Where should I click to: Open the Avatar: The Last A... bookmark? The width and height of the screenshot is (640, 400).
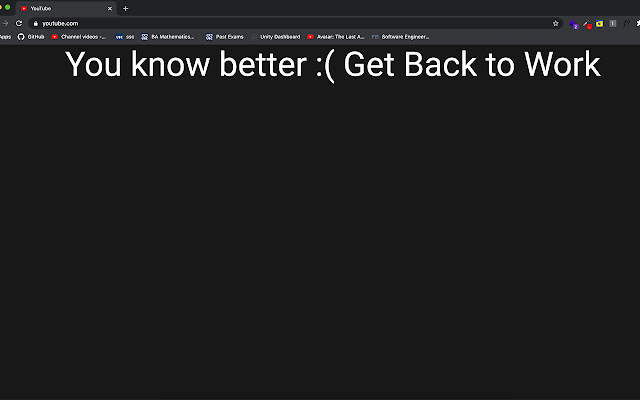(x=336, y=37)
